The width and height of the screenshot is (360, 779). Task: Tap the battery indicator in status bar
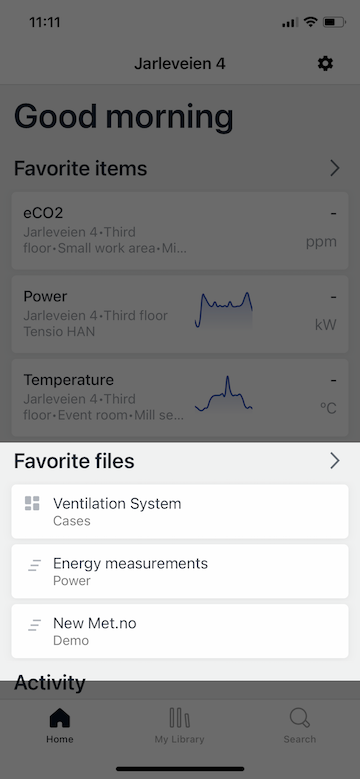click(334, 22)
